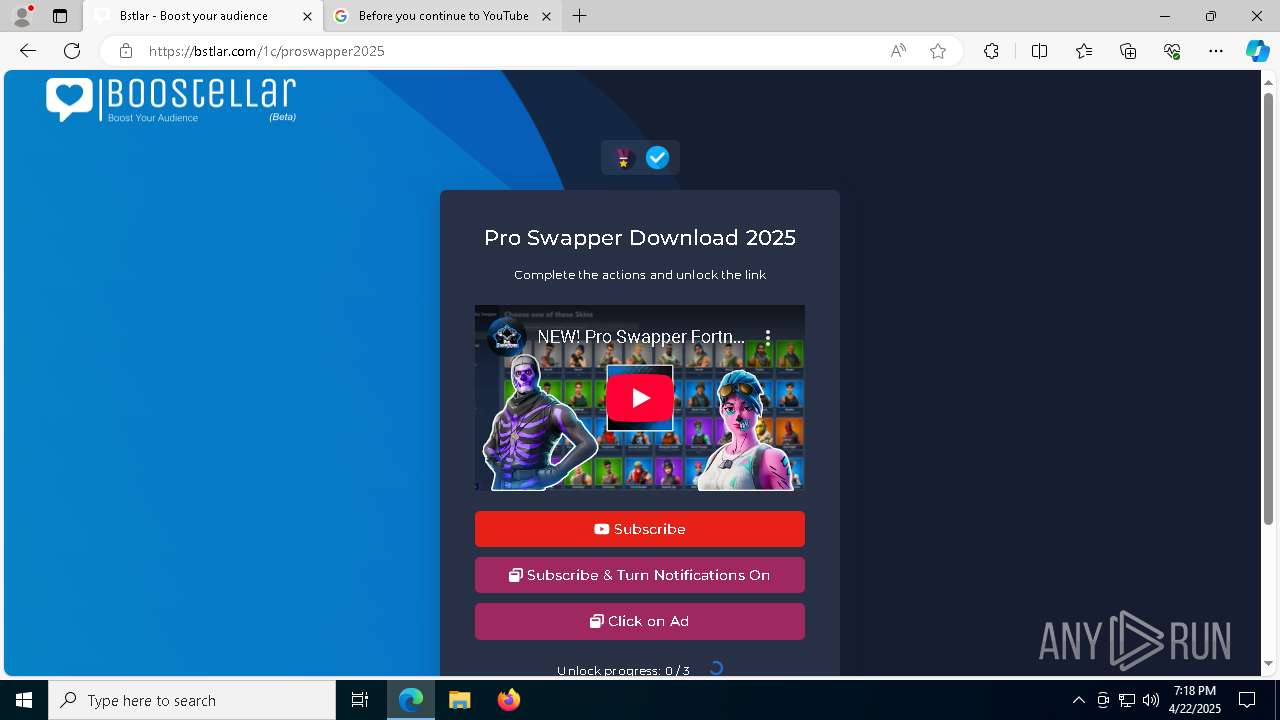Click the vertical scrollbar thumb
1280x720 pixels.
point(1269,308)
